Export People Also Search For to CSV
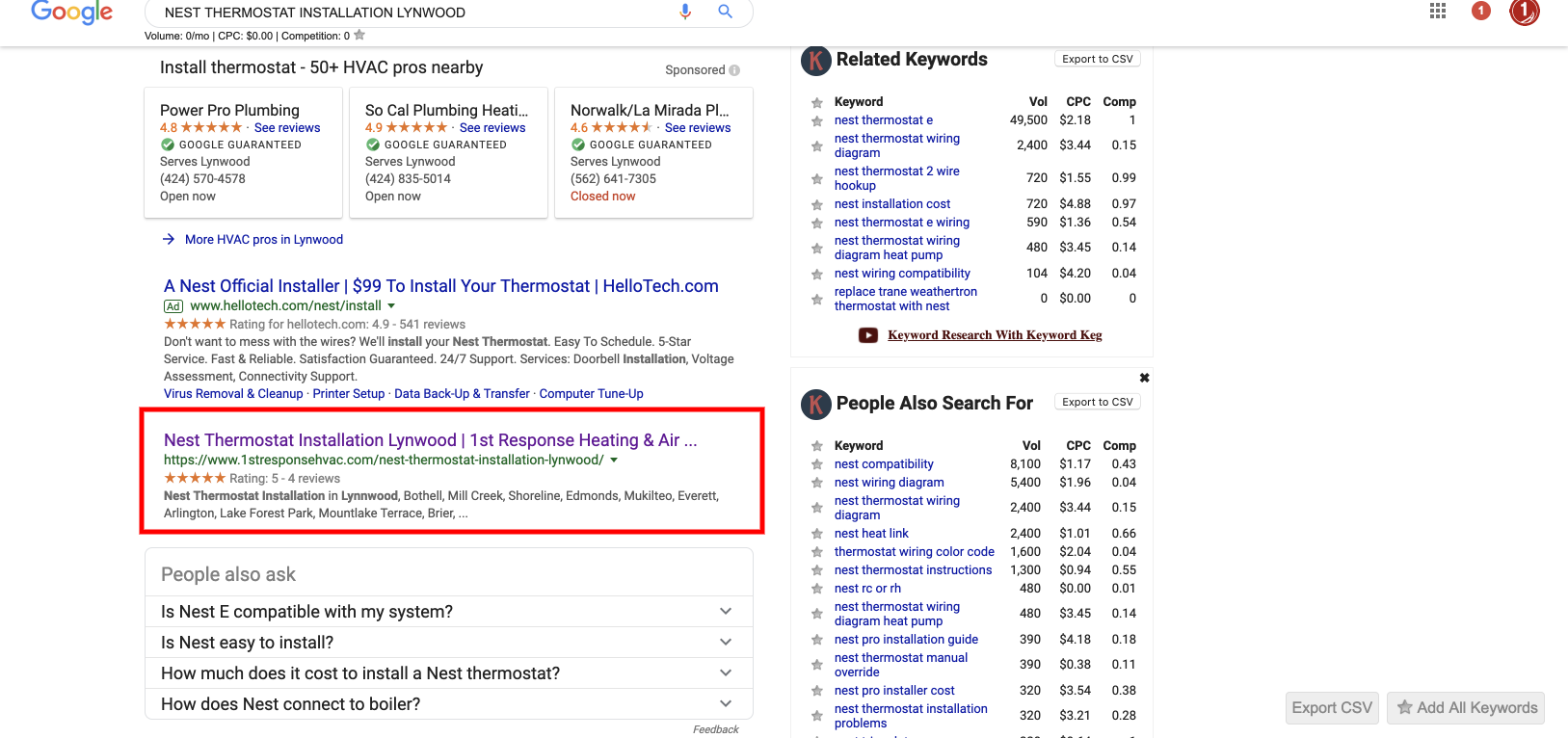Image resolution: width=1568 pixels, height=738 pixels. [1098, 402]
